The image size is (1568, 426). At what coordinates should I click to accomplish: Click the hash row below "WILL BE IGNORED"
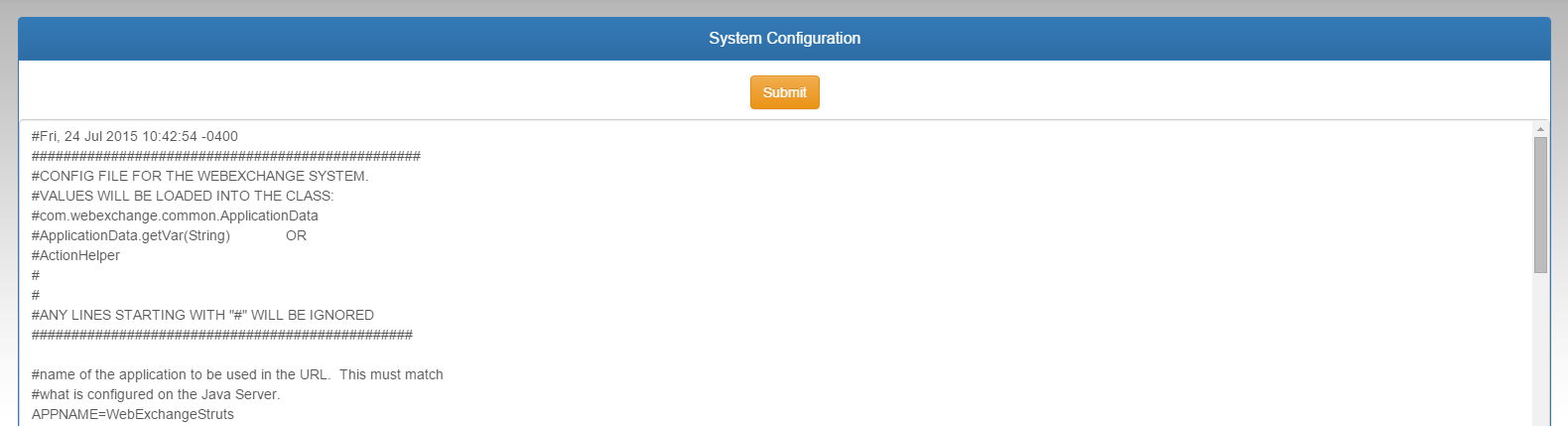(x=222, y=335)
